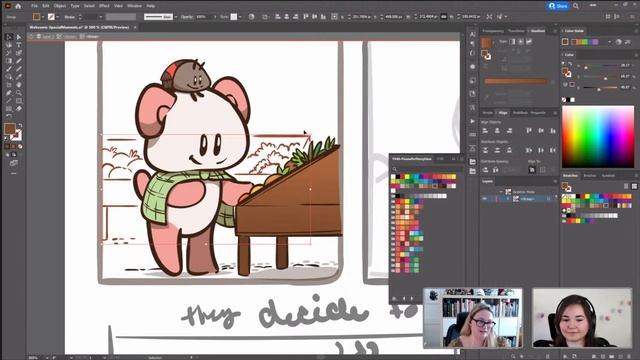Select Radial gradient type in Gradient panel
This screenshot has width=640, height=360.
[x=521, y=42]
